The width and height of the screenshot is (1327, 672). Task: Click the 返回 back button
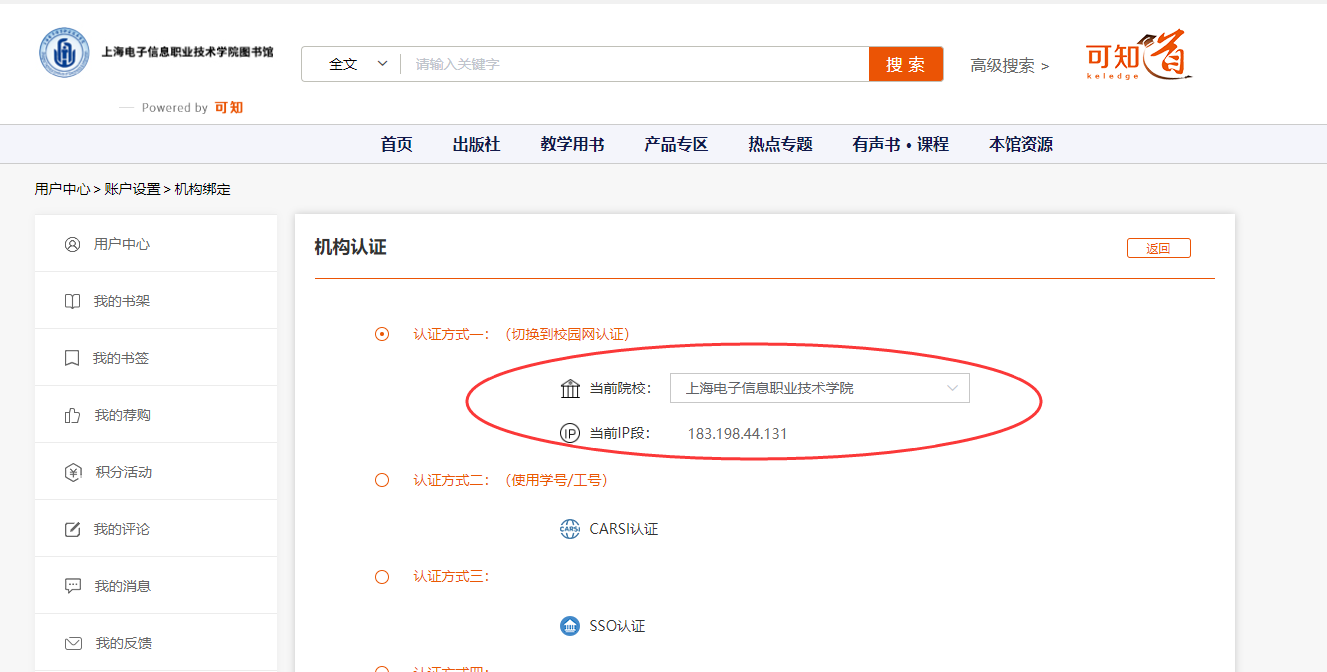click(1158, 249)
